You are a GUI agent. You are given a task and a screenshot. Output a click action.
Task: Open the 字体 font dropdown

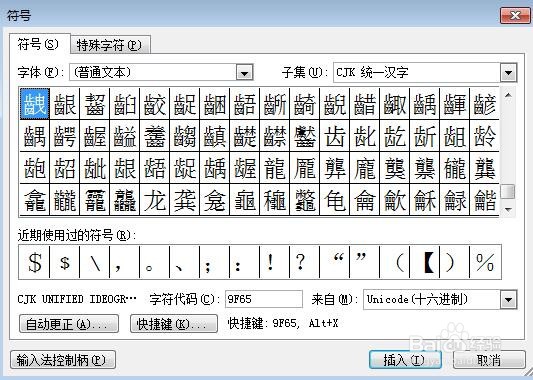coord(245,72)
